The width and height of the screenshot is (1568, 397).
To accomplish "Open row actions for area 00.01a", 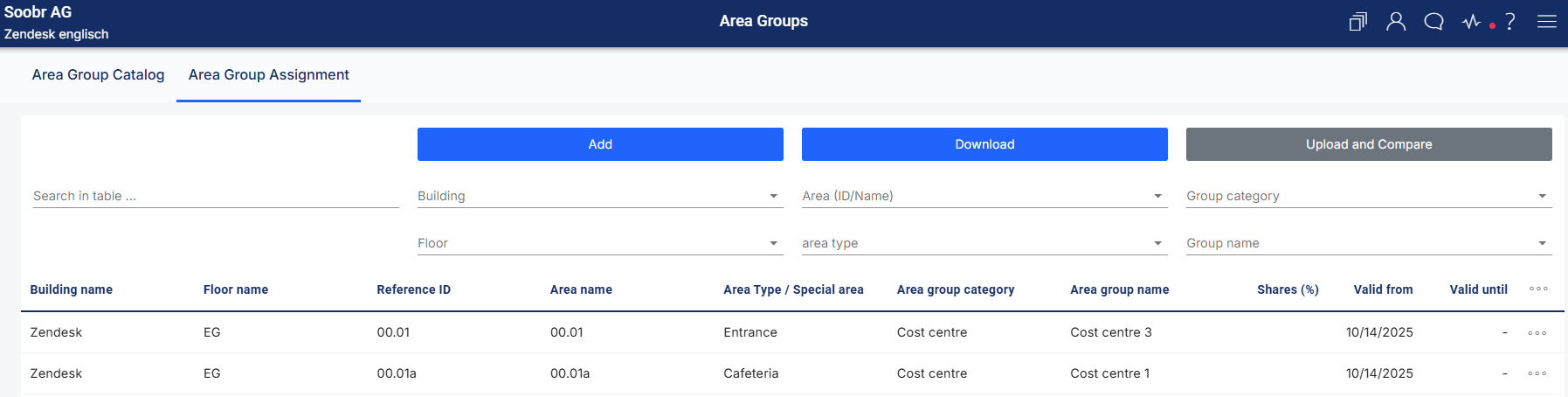I will point(1537,373).
